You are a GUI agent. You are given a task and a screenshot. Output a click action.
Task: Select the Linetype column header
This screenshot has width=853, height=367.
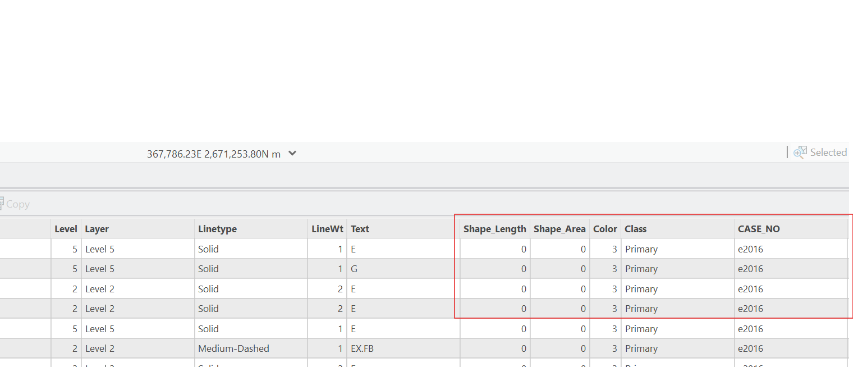[251, 229]
